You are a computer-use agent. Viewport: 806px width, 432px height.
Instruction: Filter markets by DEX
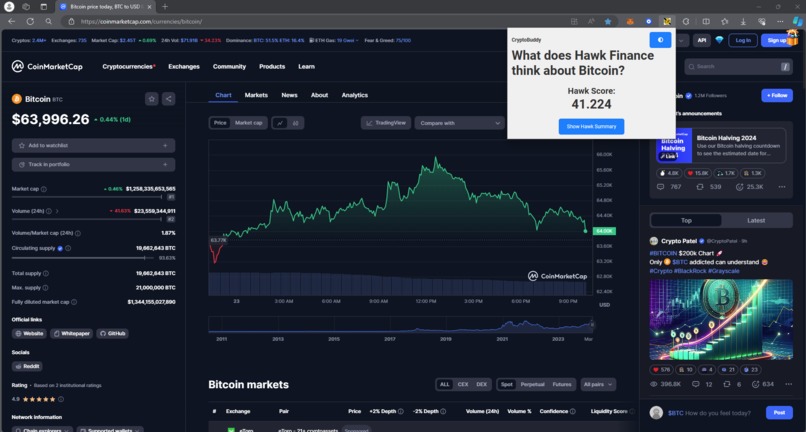[481, 384]
